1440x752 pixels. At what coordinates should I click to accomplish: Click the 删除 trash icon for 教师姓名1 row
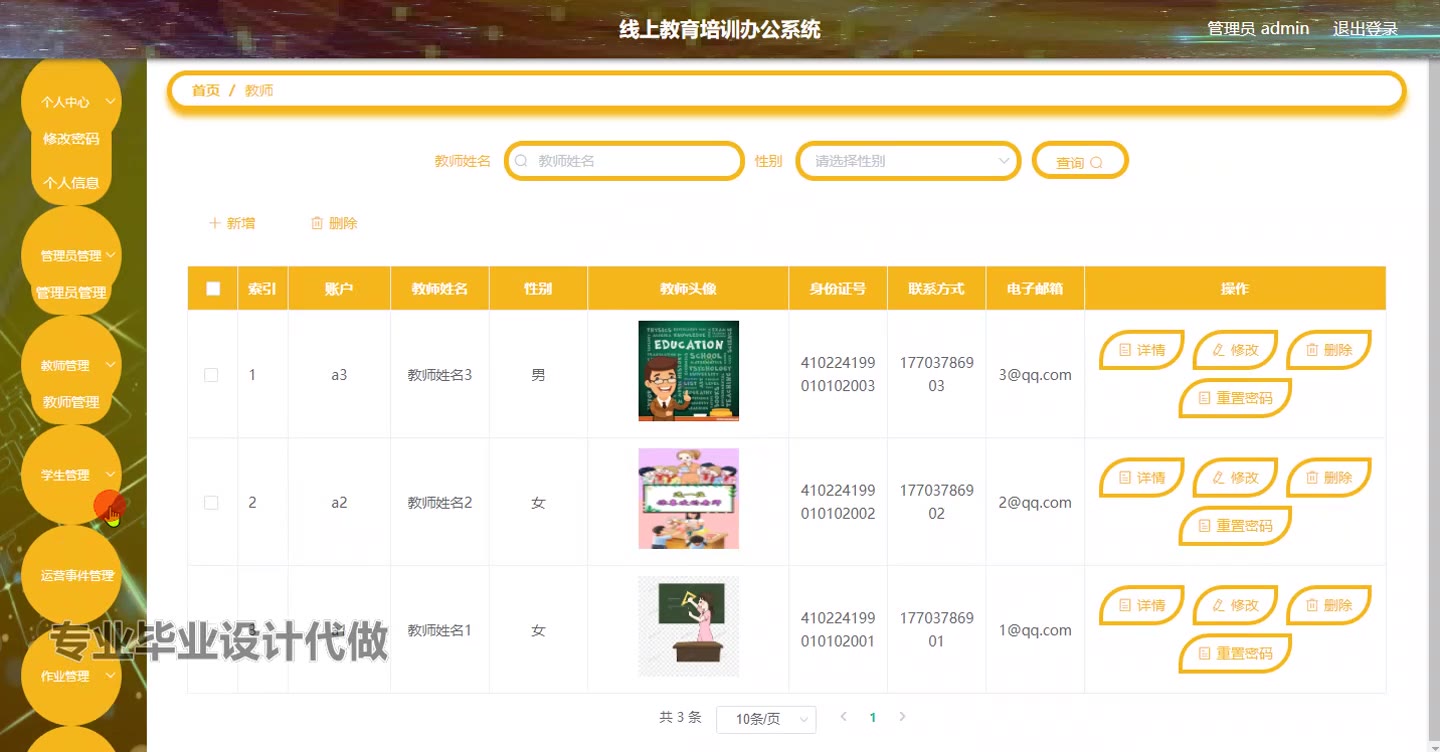click(x=1312, y=605)
